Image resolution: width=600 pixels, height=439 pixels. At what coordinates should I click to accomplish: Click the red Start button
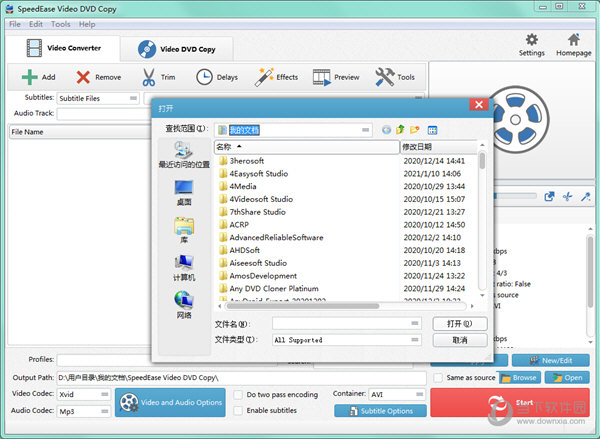(510, 402)
